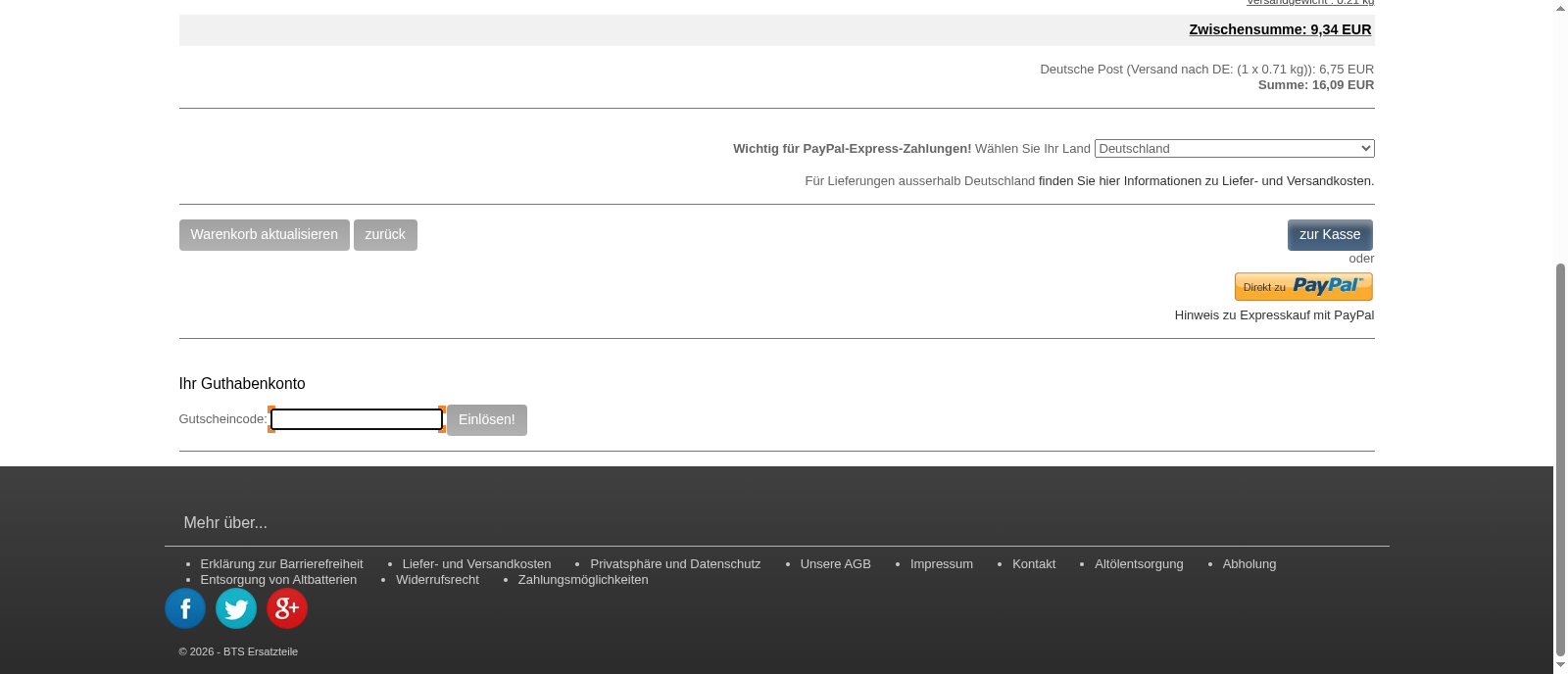Click the vertical page scrollbar
The height and width of the screenshot is (674, 1568).
point(1560,460)
